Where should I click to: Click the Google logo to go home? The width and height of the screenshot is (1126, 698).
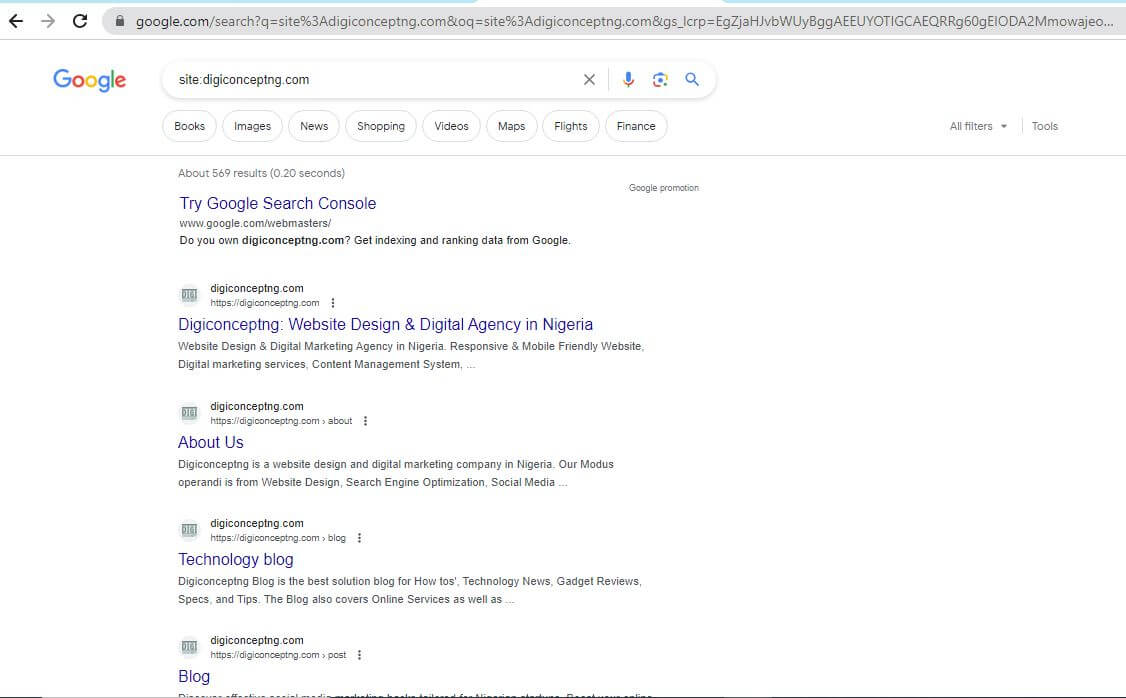click(x=89, y=80)
